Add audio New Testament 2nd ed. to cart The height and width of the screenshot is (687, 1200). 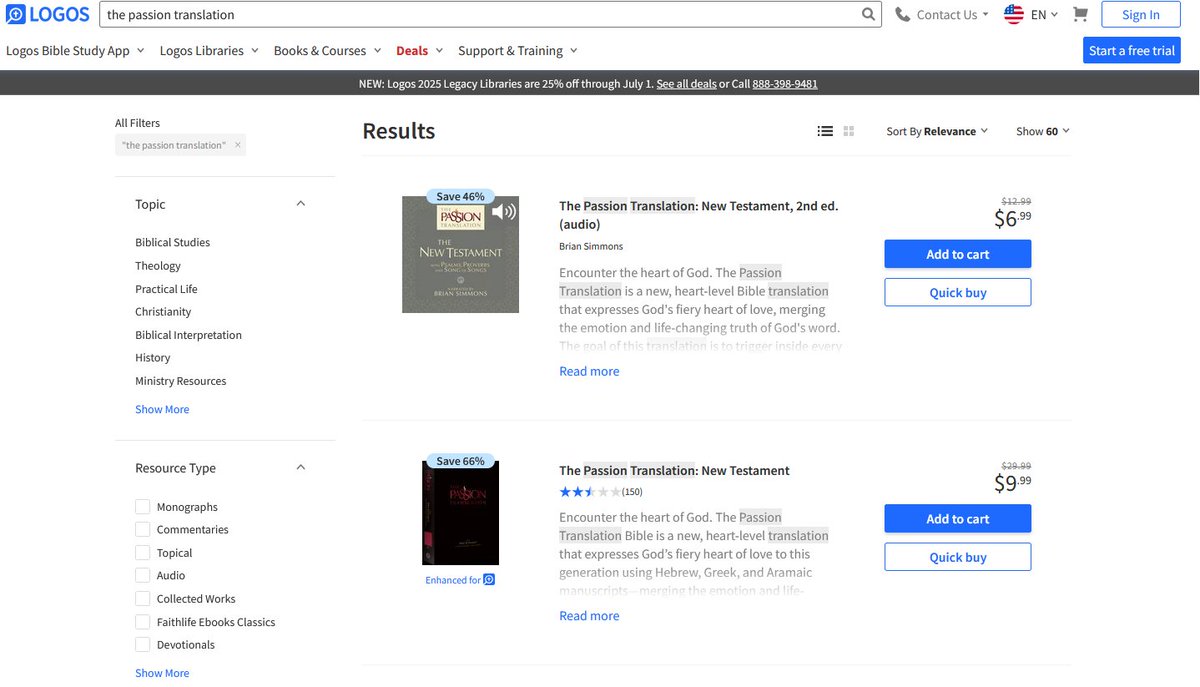pyautogui.click(x=958, y=254)
